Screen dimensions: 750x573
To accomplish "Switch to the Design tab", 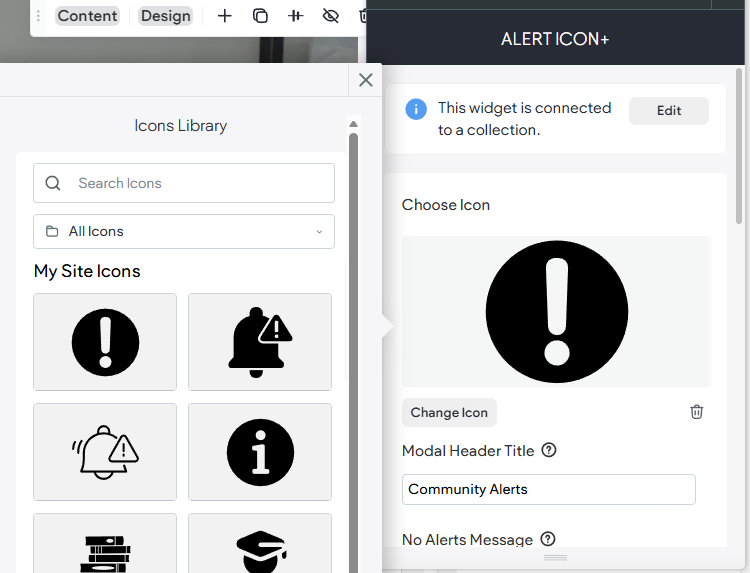I will [x=165, y=16].
